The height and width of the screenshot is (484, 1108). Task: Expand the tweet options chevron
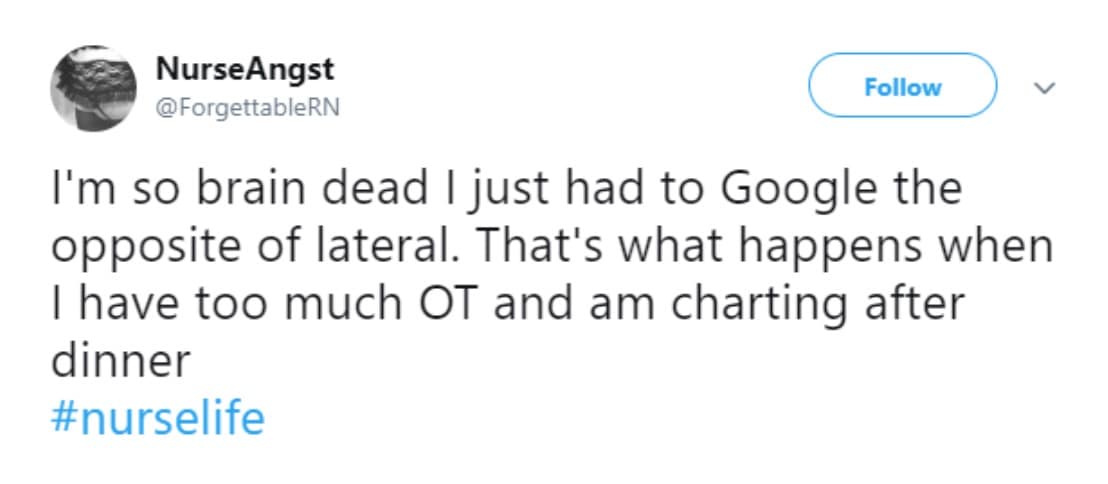click(x=1045, y=89)
